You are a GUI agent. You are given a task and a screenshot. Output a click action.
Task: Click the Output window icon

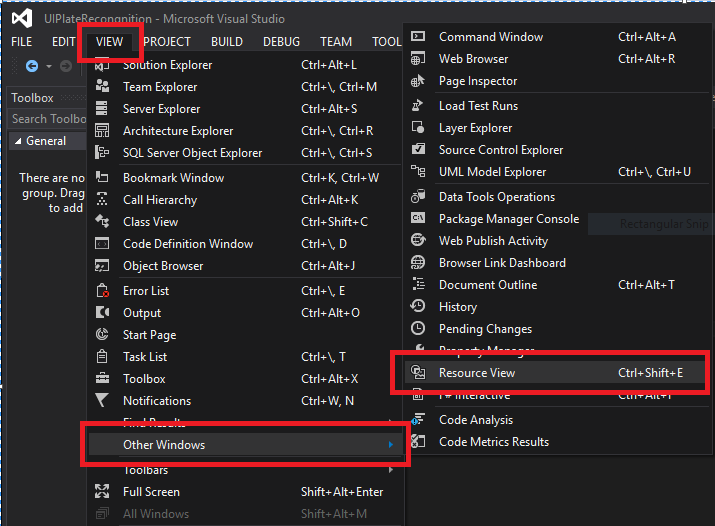click(x=103, y=312)
